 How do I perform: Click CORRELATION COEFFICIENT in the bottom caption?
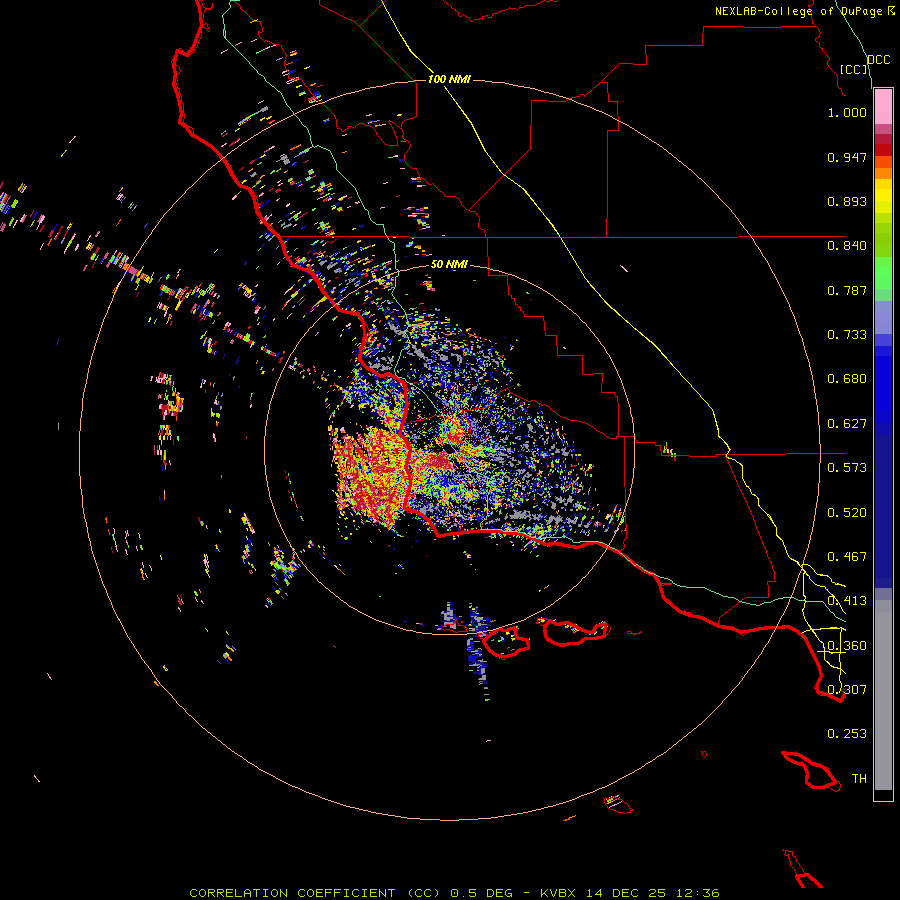click(x=292, y=893)
